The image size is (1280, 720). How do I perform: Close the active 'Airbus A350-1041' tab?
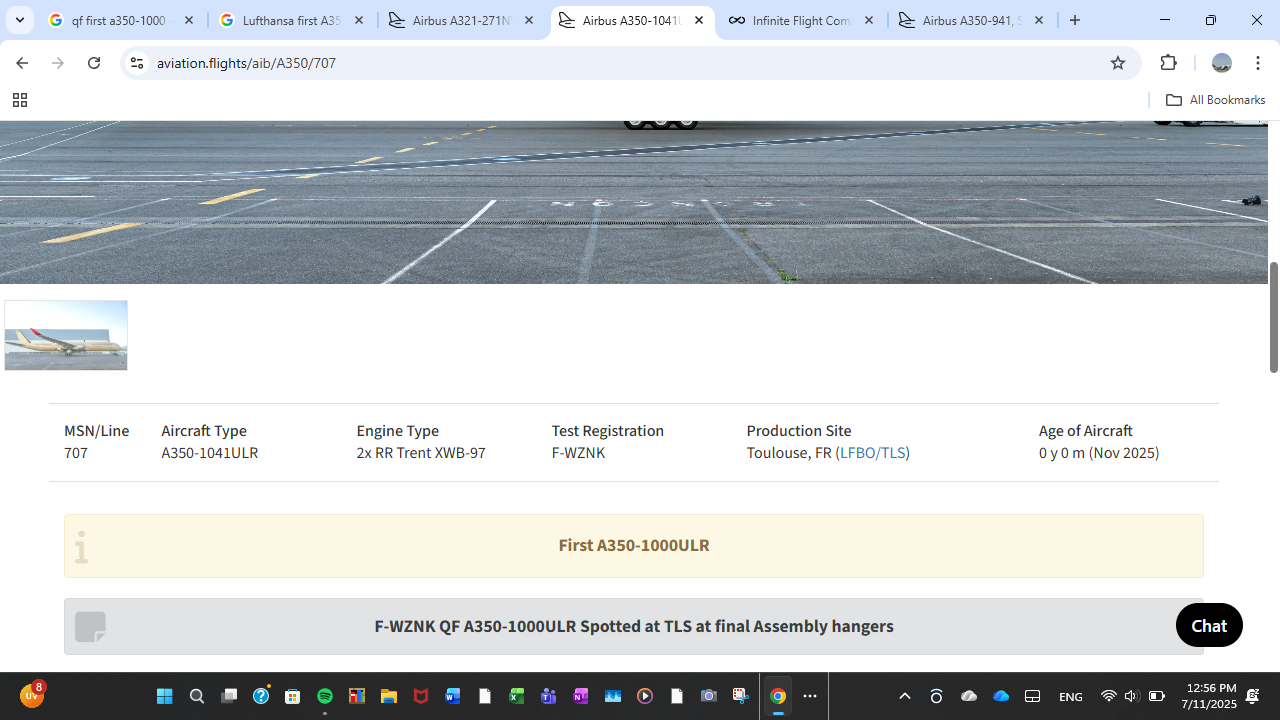tap(699, 20)
